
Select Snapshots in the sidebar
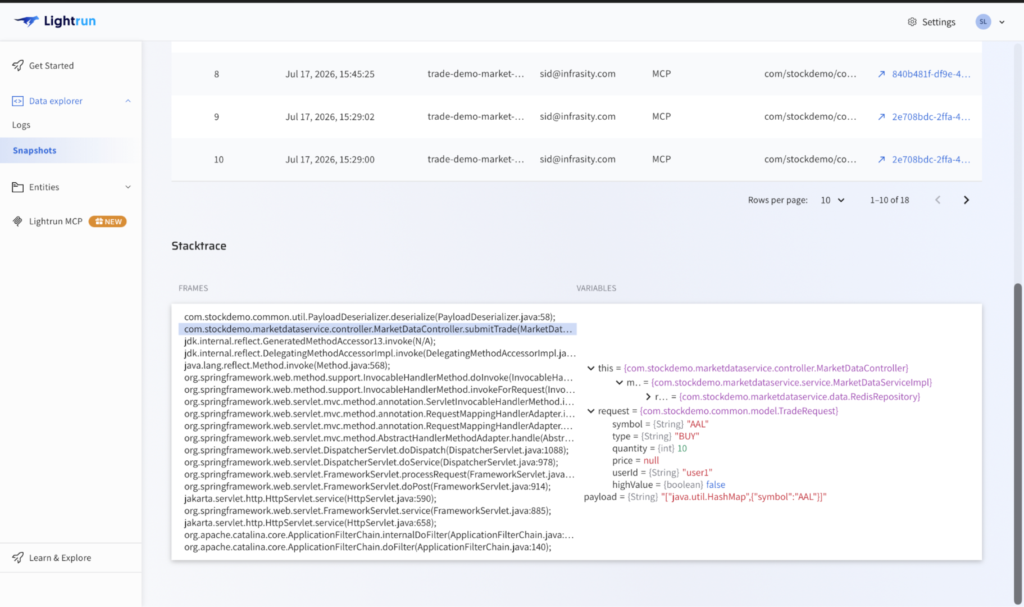[x=35, y=150]
